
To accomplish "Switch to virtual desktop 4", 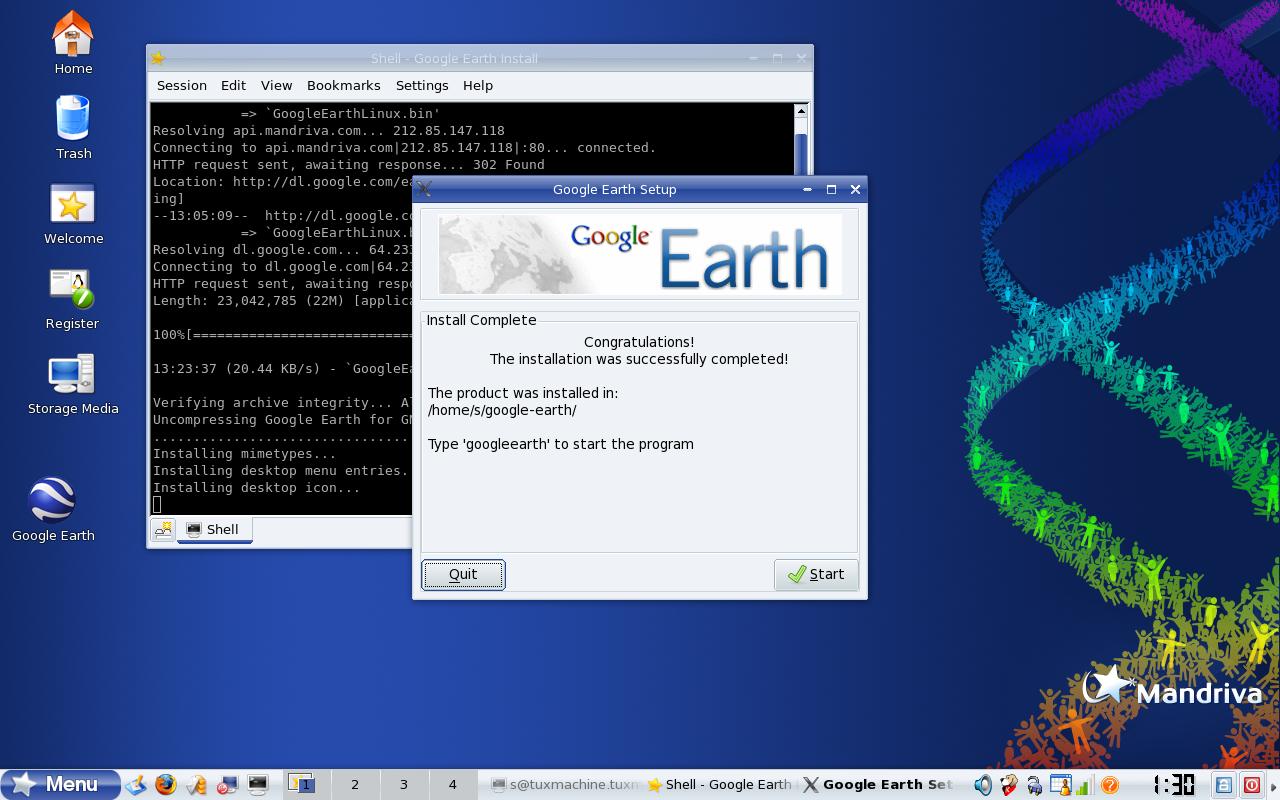I will [x=452, y=784].
